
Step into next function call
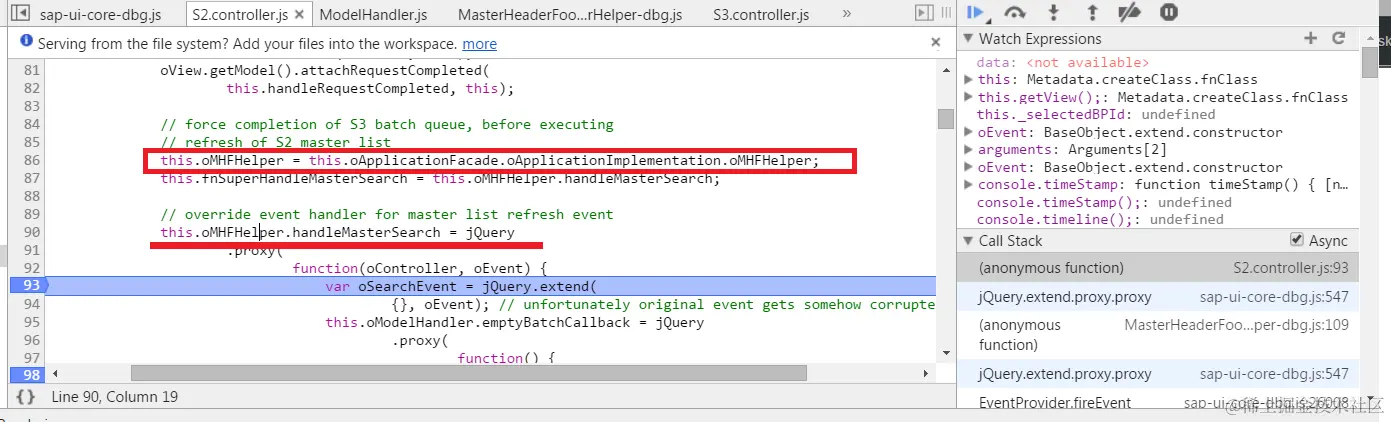tap(1053, 13)
